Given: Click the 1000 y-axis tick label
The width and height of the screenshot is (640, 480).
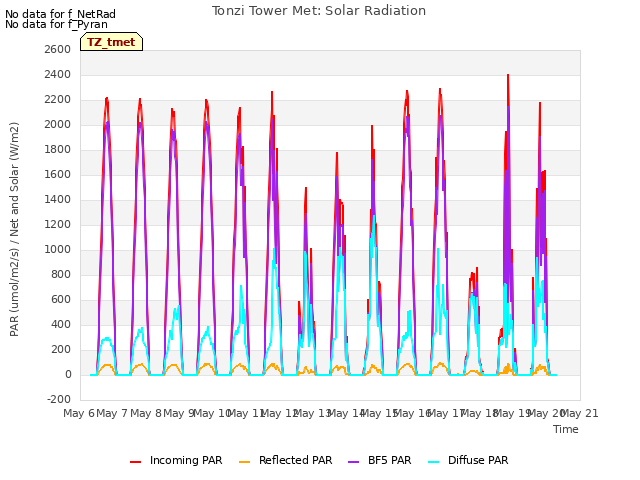Looking at the screenshot, I should pyautogui.click(x=58, y=249).
